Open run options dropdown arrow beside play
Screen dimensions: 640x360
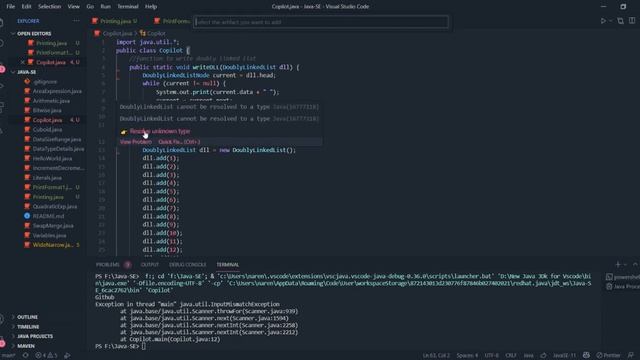point(611,21)
